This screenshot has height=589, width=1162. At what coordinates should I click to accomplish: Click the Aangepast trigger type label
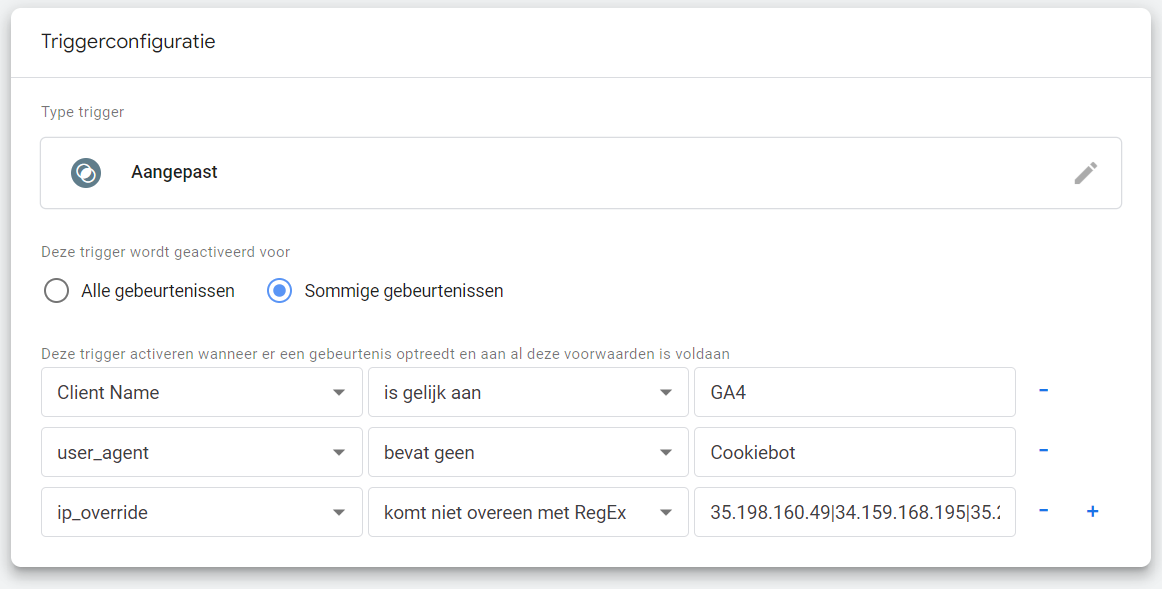tap(174, 172)
